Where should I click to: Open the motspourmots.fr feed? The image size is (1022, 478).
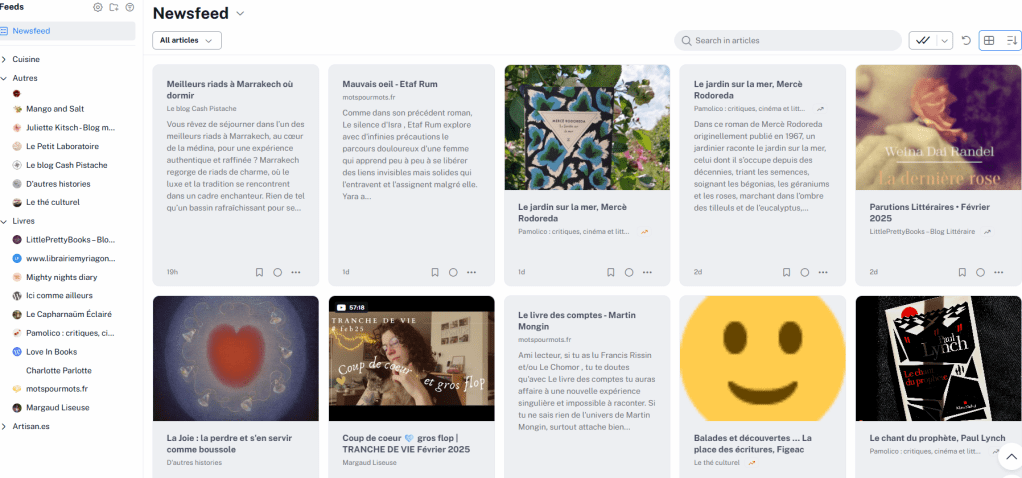click(57, 389)
